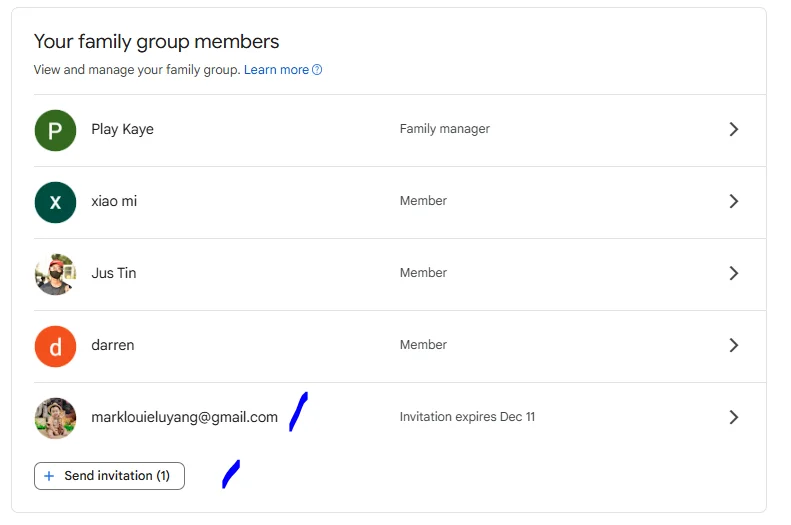Click the plus icon in Send invitation
This screenshot has width=791, height=525.
tap(49, 476)
